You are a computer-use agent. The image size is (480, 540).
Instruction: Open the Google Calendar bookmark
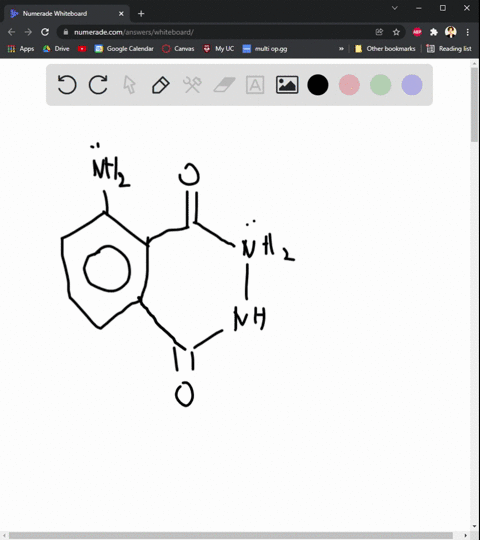tap(124, 49)
